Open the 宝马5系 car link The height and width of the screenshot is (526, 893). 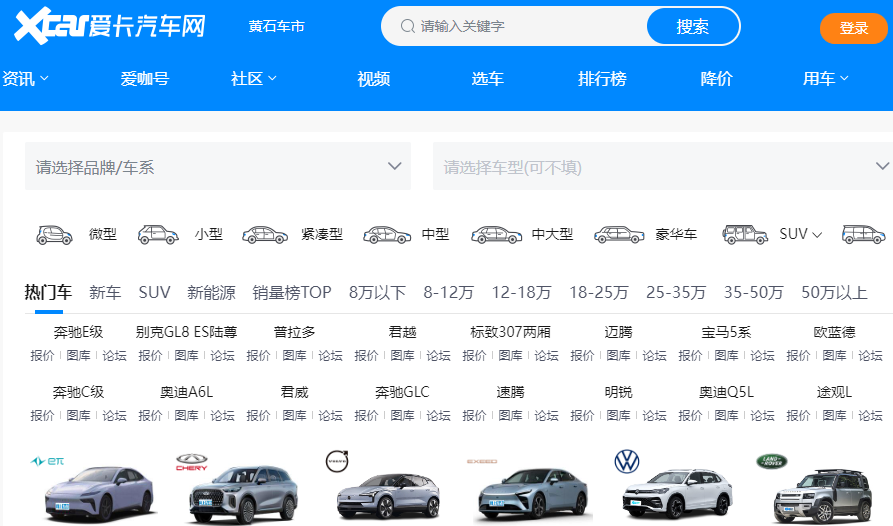[x=726, y=332]
